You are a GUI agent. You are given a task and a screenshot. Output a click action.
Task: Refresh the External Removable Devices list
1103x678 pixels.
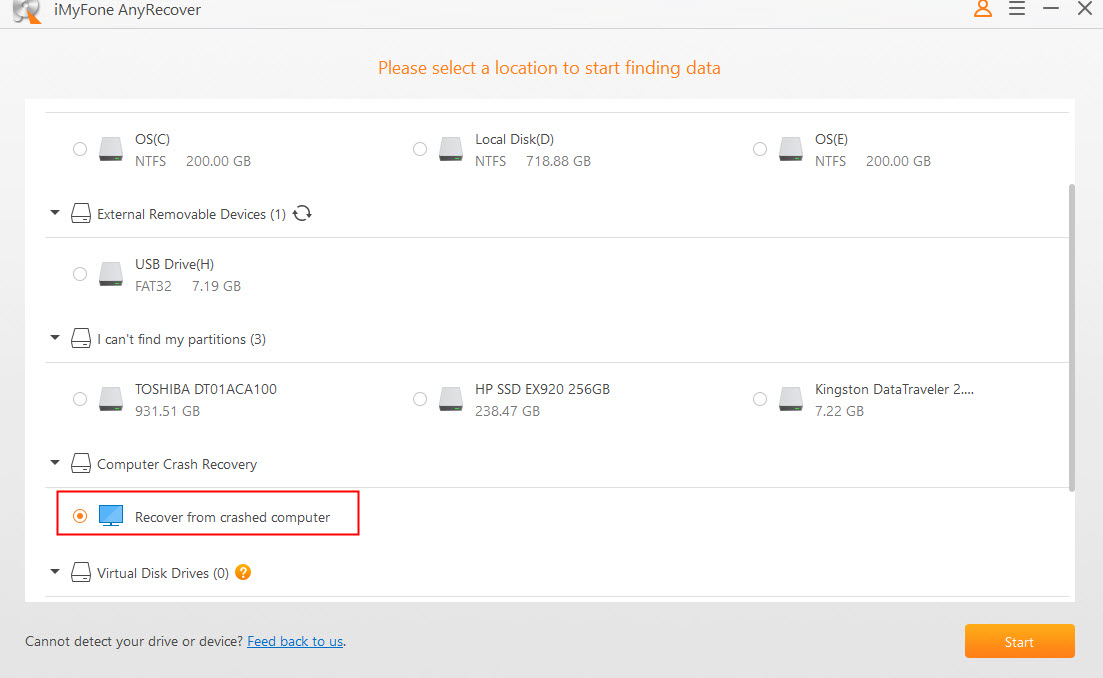click(x=302, y=213)
